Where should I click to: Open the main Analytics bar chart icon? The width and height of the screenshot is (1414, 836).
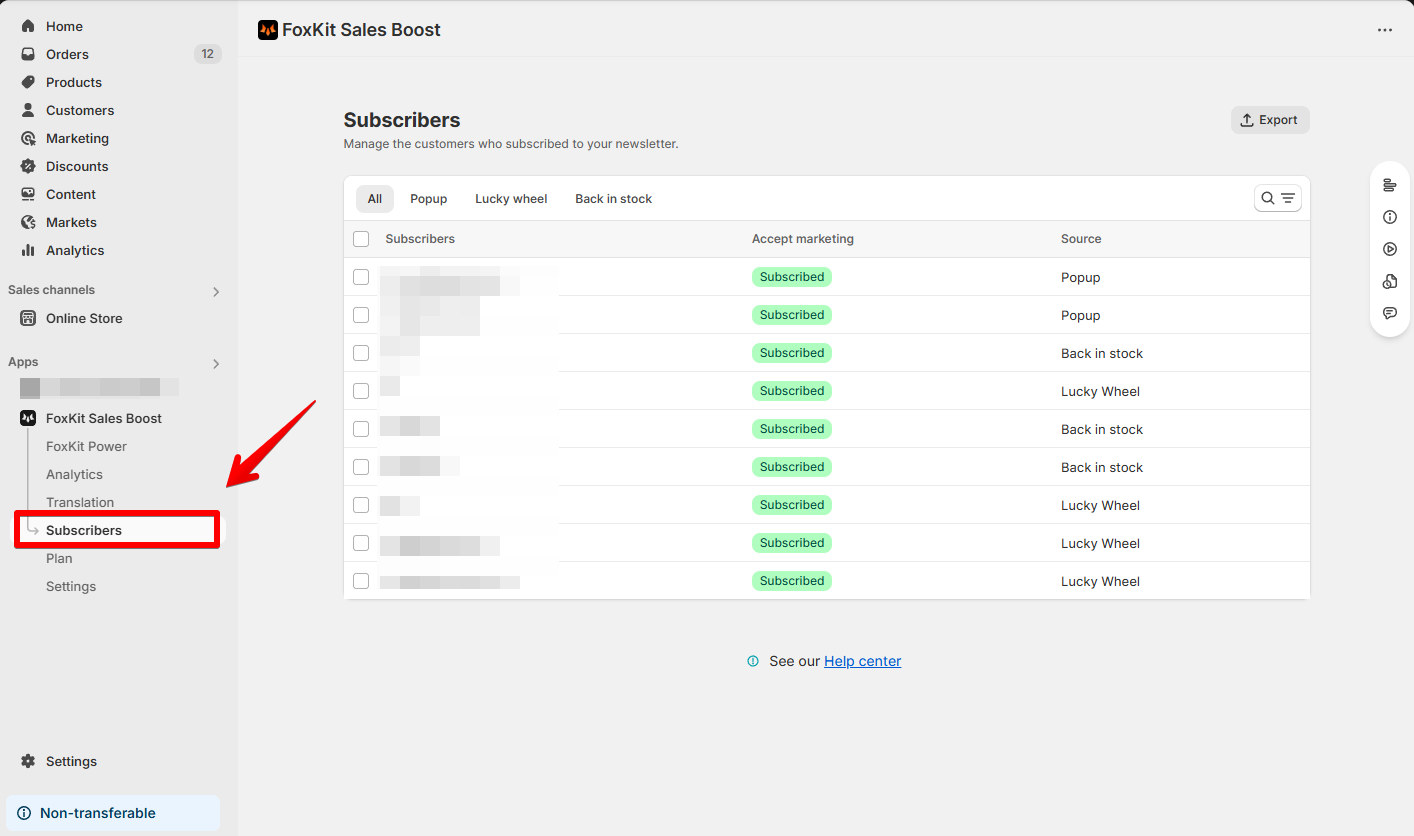click(x=28, y=250)
